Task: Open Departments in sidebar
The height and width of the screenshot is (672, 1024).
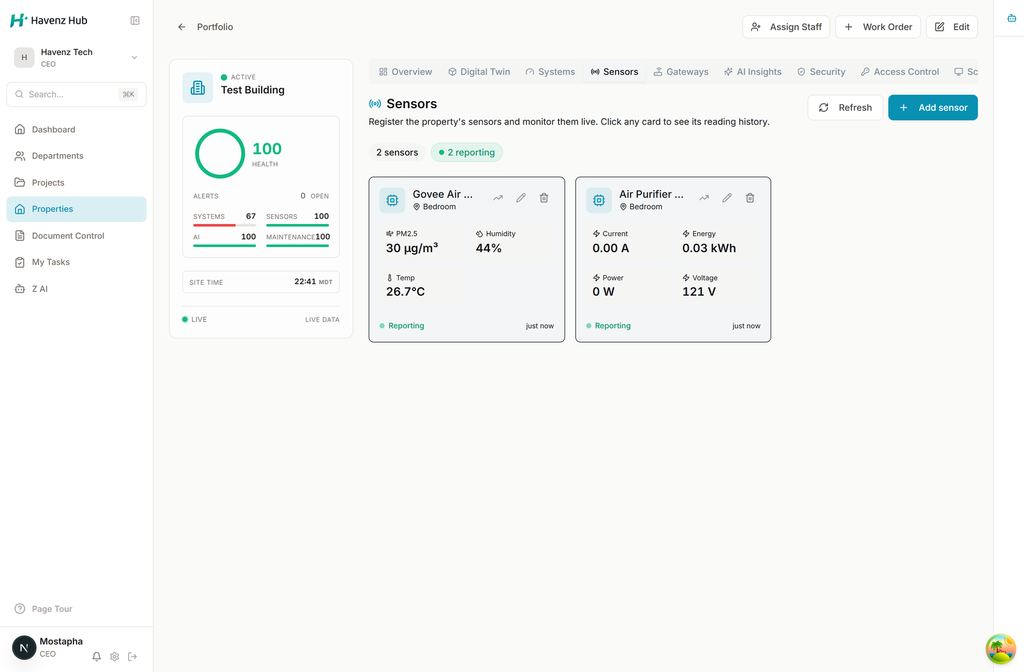Action: click(76, 155)
